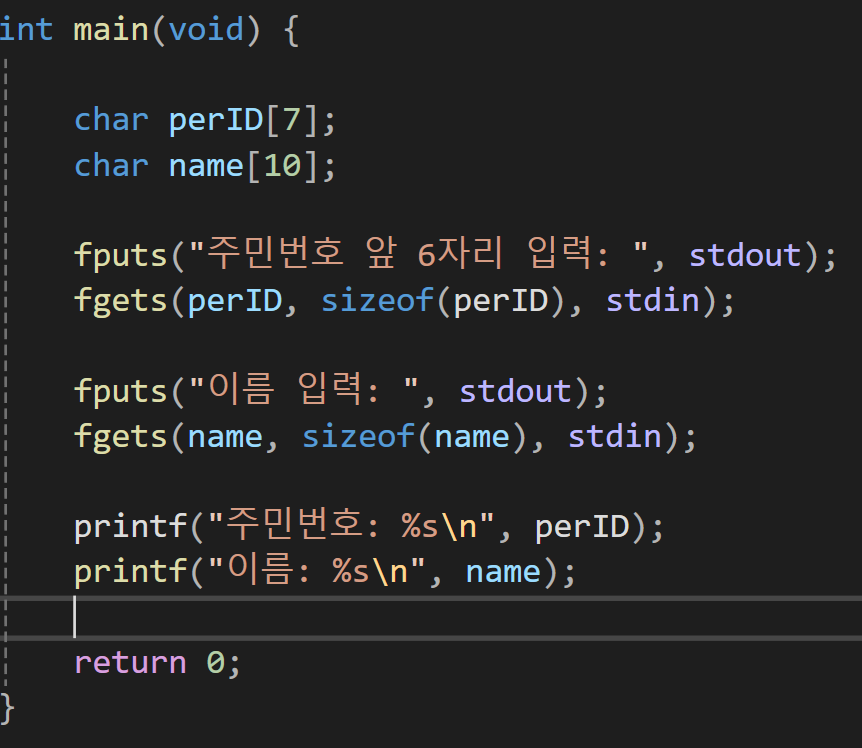Click the string '주민번호 앞 6자리 입력: '
862x748 pixels.
click(418, 253)
